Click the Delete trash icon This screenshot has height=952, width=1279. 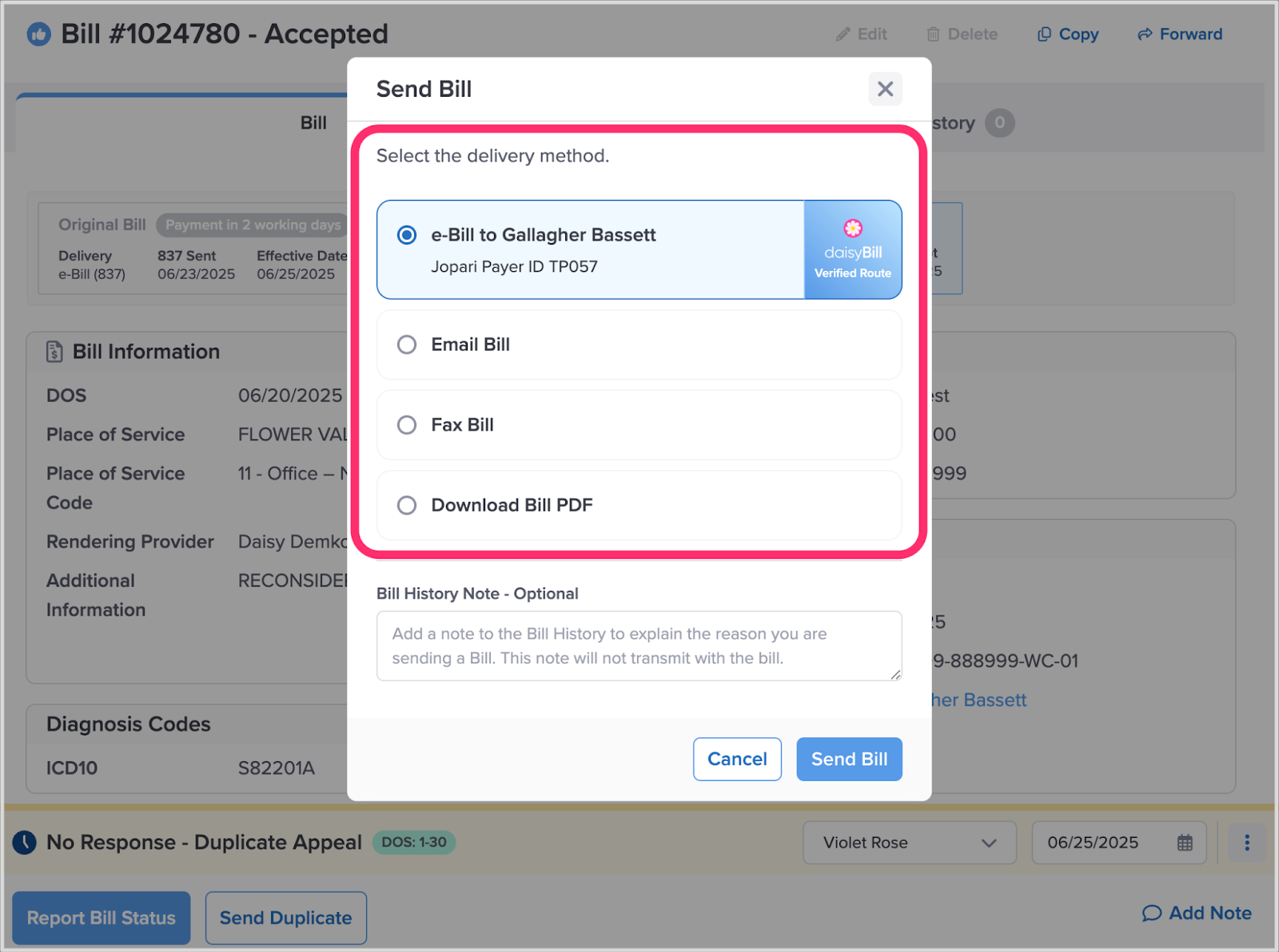(x=933, y=34)
